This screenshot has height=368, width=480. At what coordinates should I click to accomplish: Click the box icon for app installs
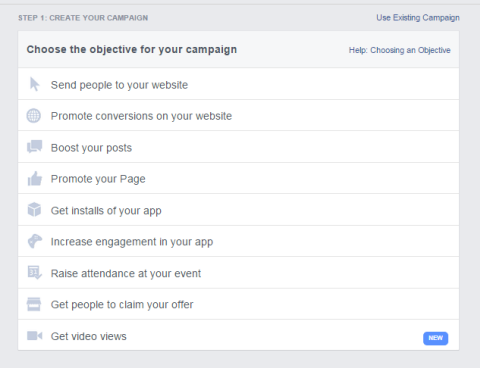click(x=34, y=210)
